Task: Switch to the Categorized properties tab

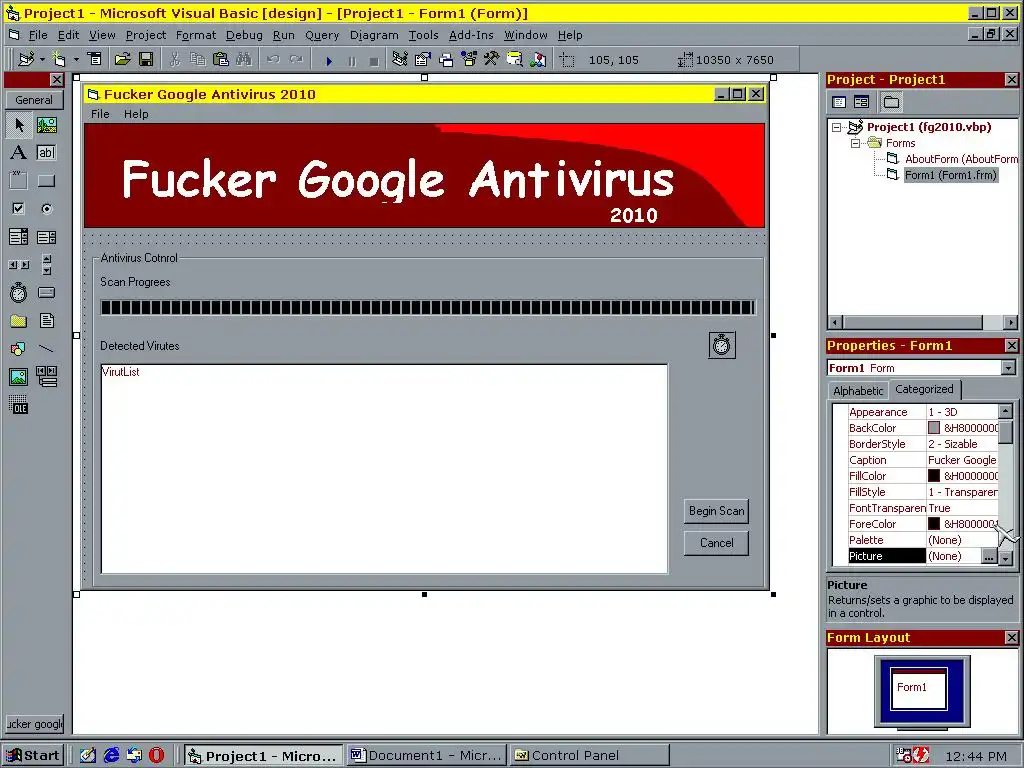Action: pyautogui.click(x=924, y=389)
